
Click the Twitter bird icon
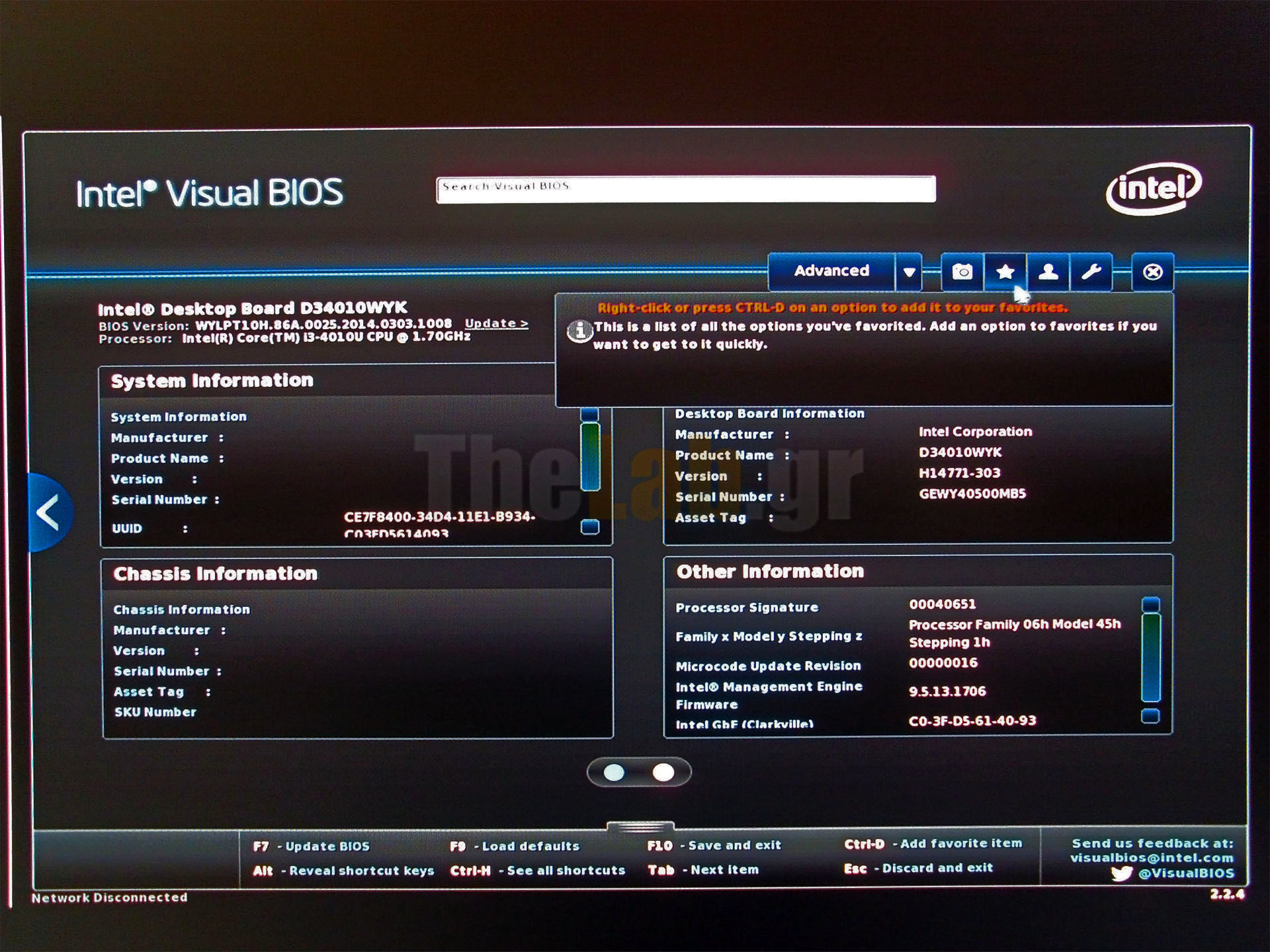1121,873
